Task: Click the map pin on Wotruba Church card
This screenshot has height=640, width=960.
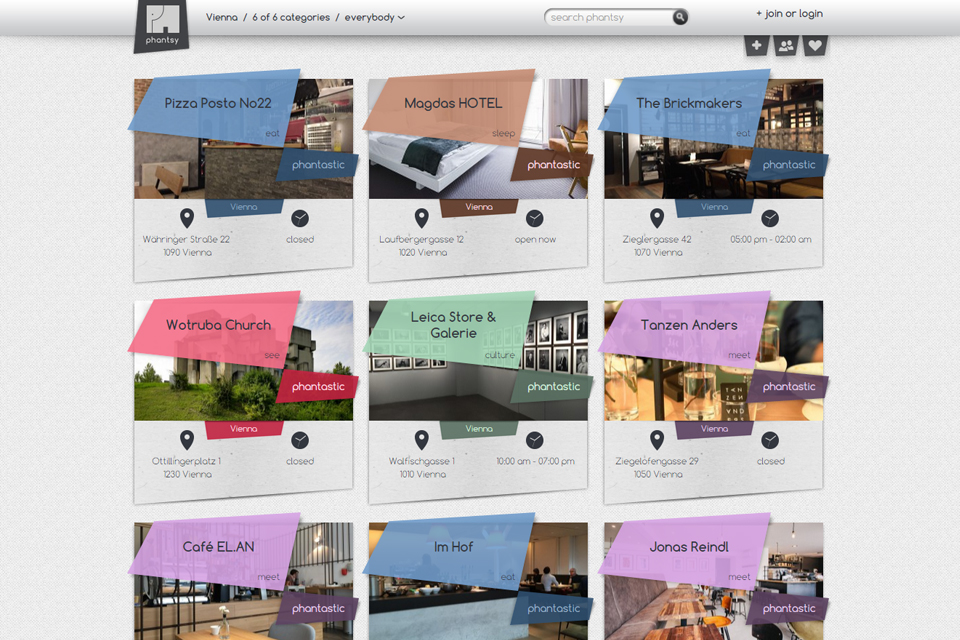Action: pos(187,440)
